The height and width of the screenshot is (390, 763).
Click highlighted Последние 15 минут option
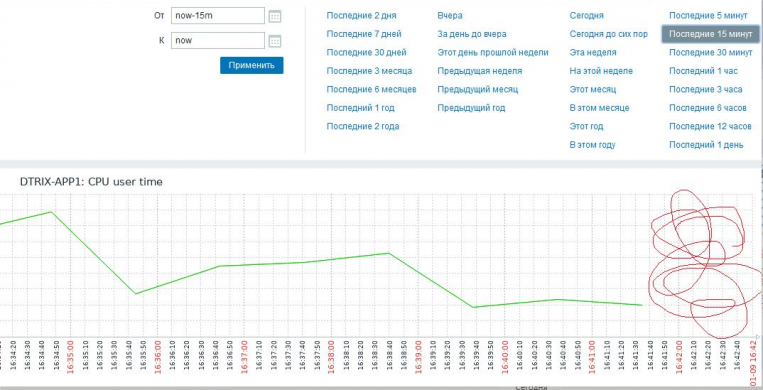[710, 34]
